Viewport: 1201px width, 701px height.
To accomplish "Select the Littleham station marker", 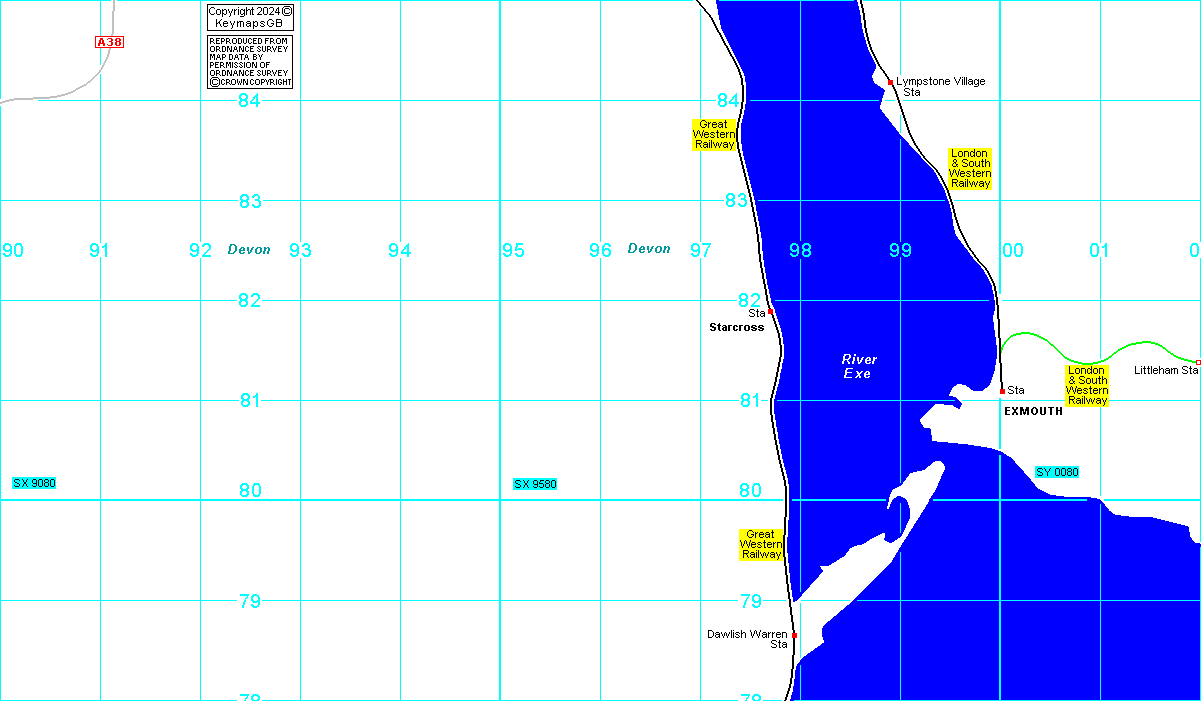I will point(1197,362).
